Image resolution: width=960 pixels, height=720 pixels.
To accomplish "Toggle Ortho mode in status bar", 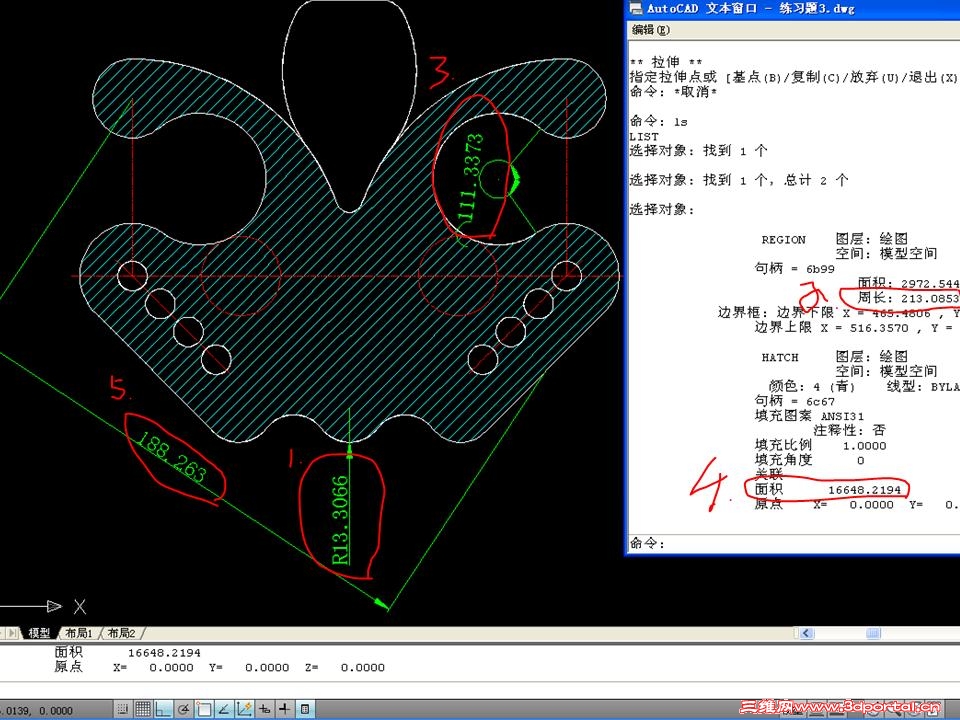I will point(163,709).
